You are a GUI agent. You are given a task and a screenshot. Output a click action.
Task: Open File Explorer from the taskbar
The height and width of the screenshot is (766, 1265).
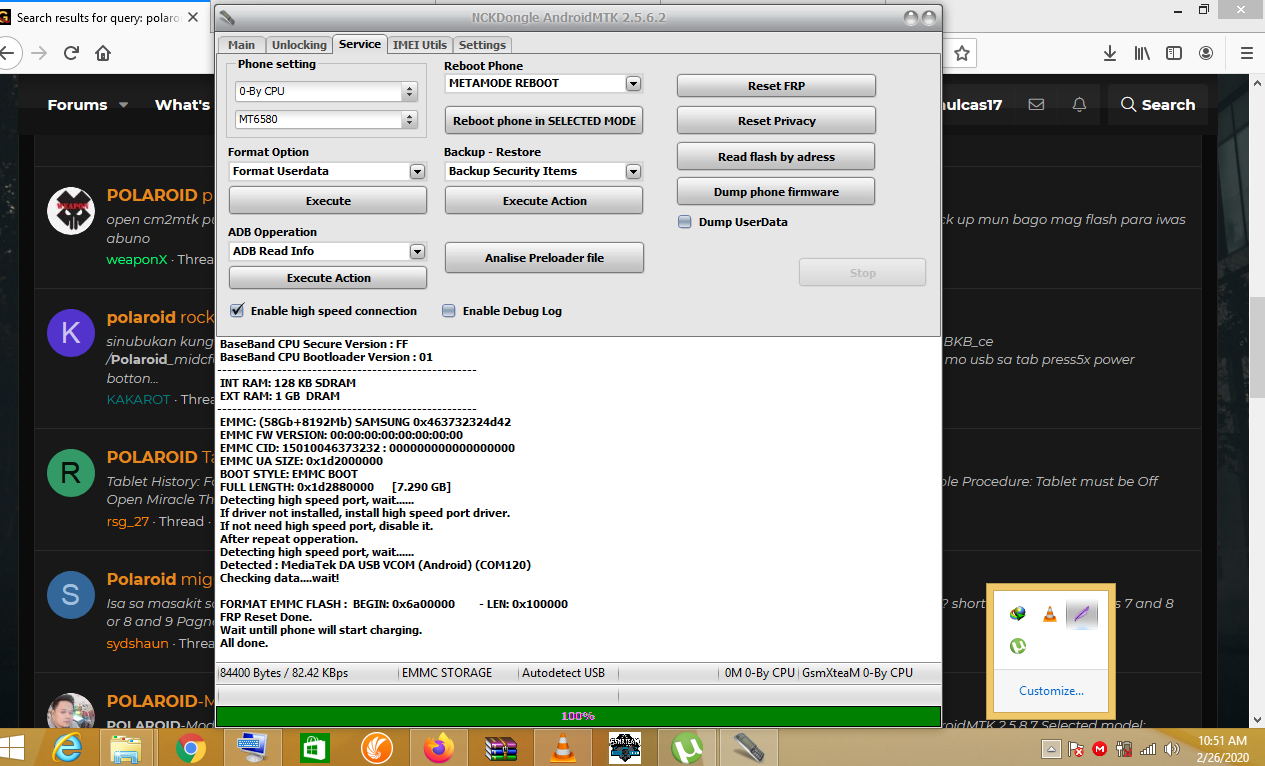(127, 747)
